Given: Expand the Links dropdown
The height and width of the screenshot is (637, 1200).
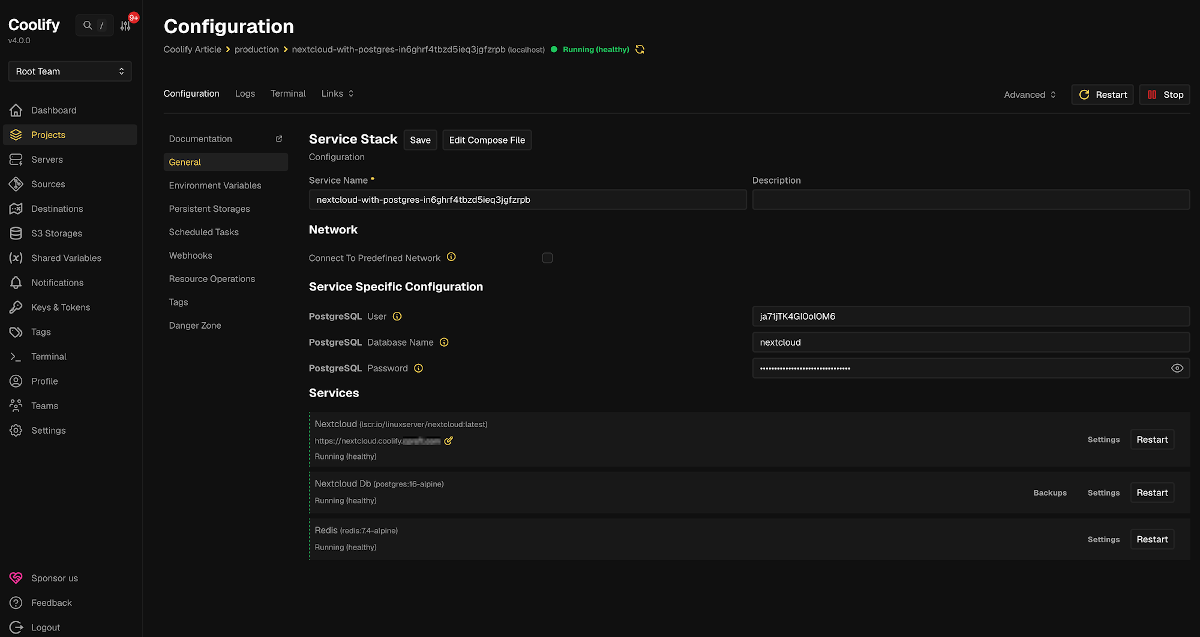Looking at the screenshot, I should 338,94.
